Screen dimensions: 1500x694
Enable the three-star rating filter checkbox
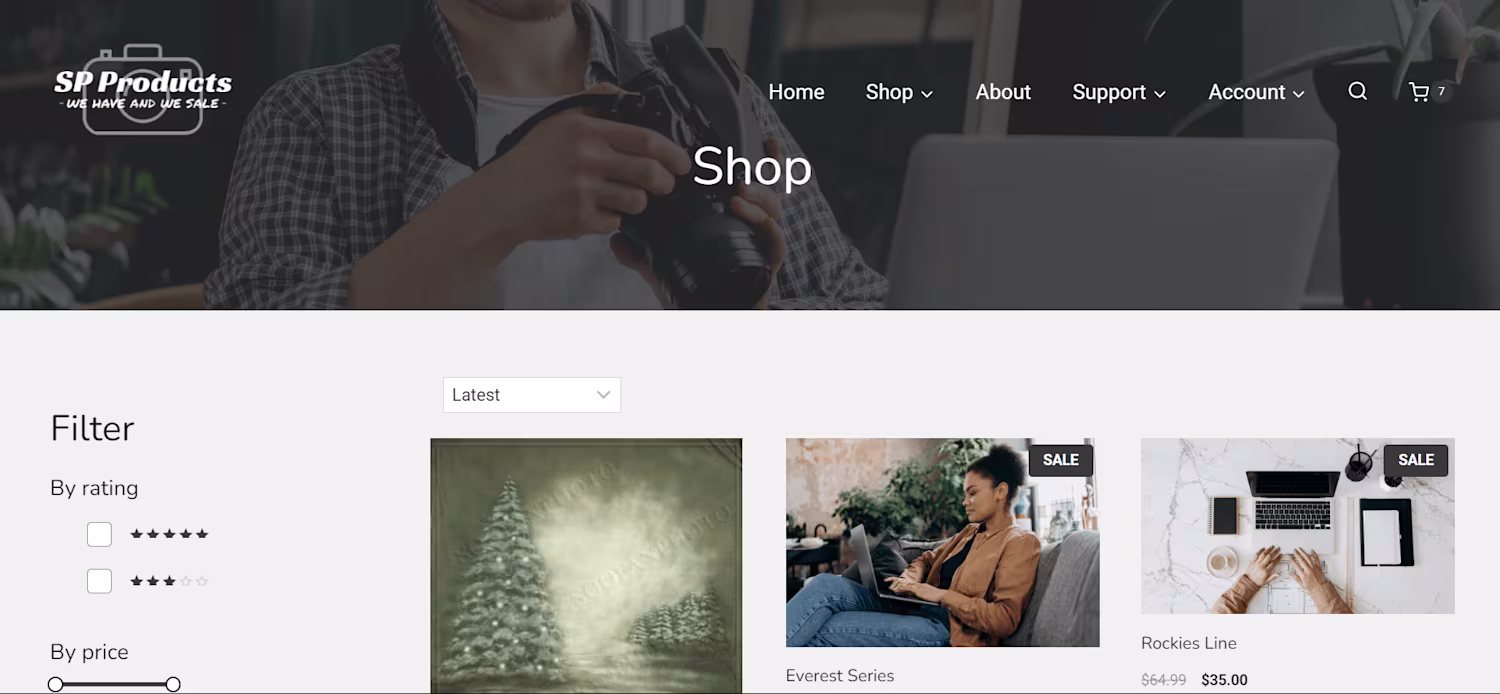(99, 581)
